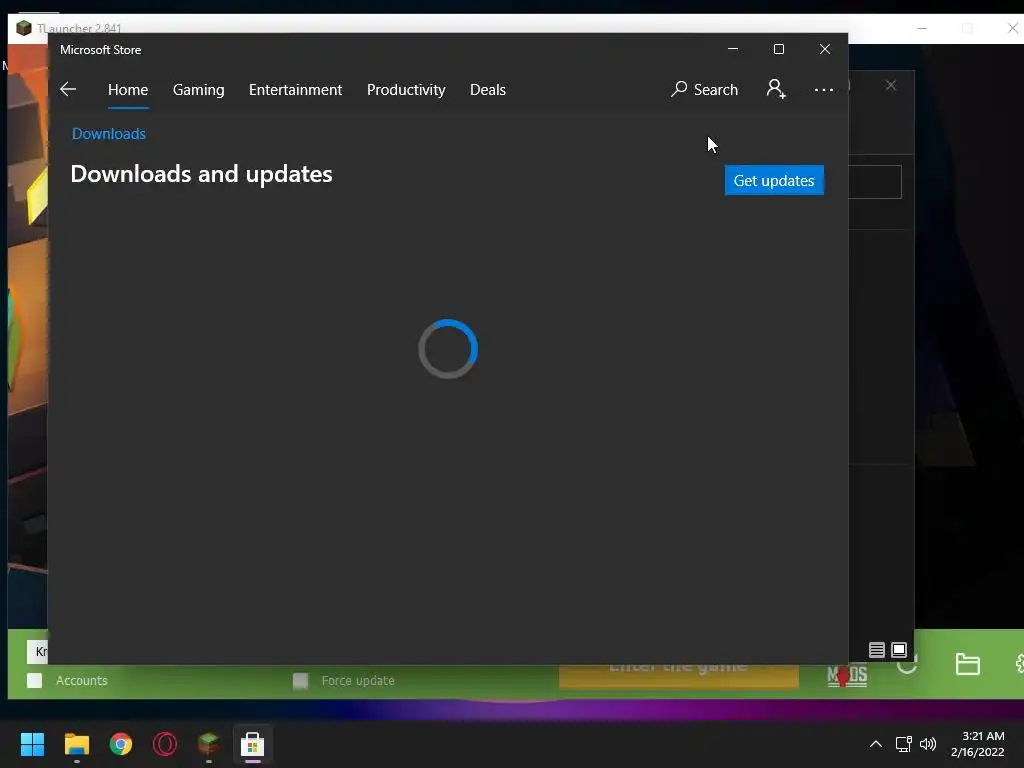Viewport: 1024px width, 768px height.
Task: Launch Google Chrome from the taskbar
Action: point(121,744)
